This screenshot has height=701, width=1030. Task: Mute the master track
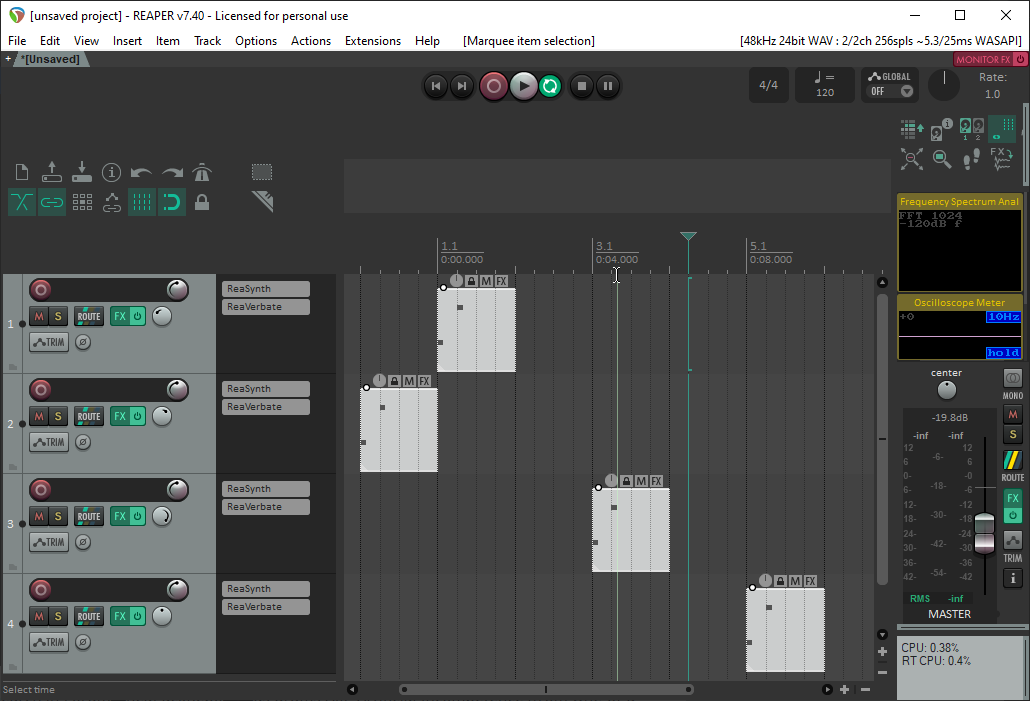(x=1012, y=415)
